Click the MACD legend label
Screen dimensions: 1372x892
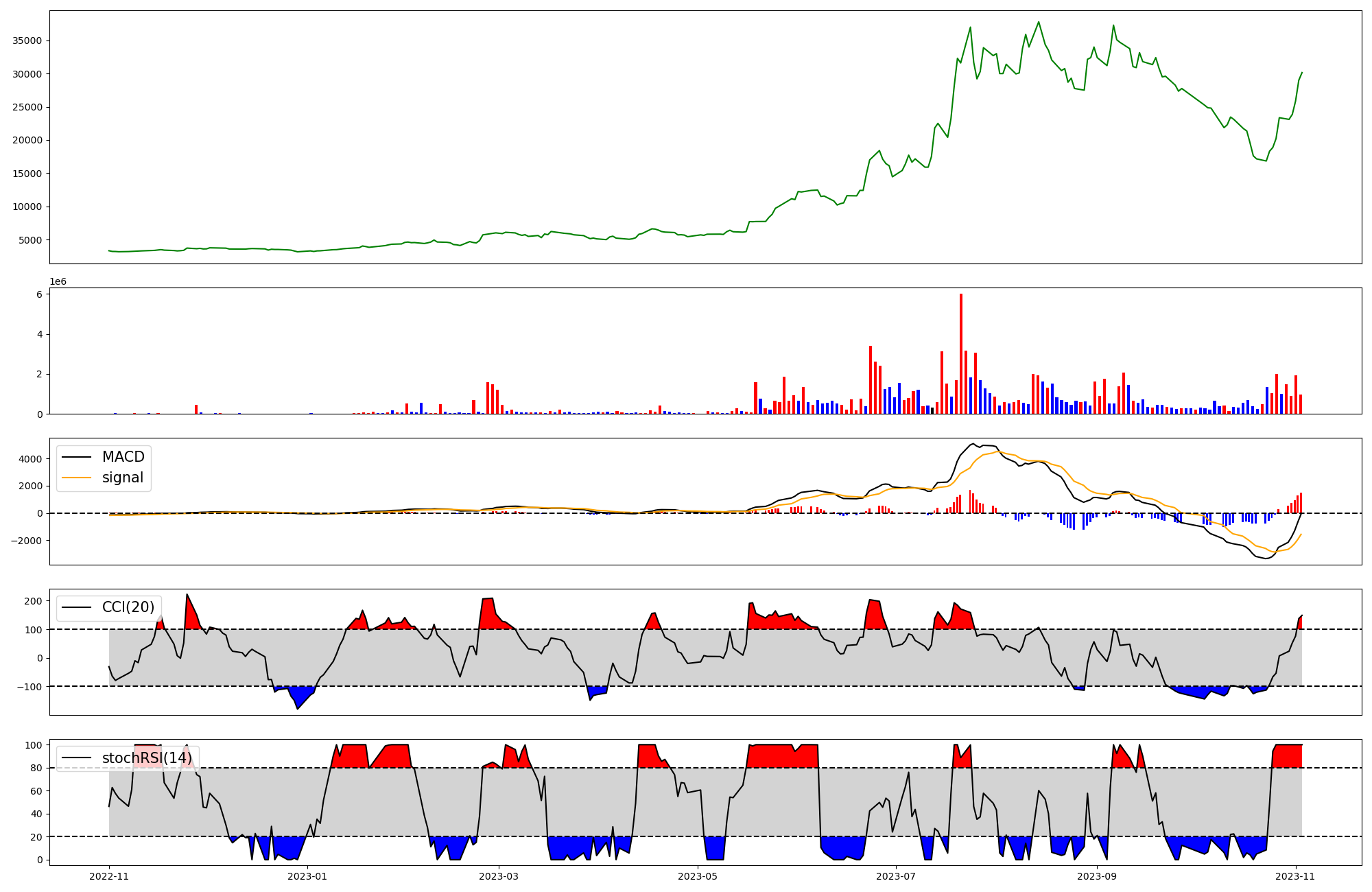pyautogui.click(x=123, y=457)
